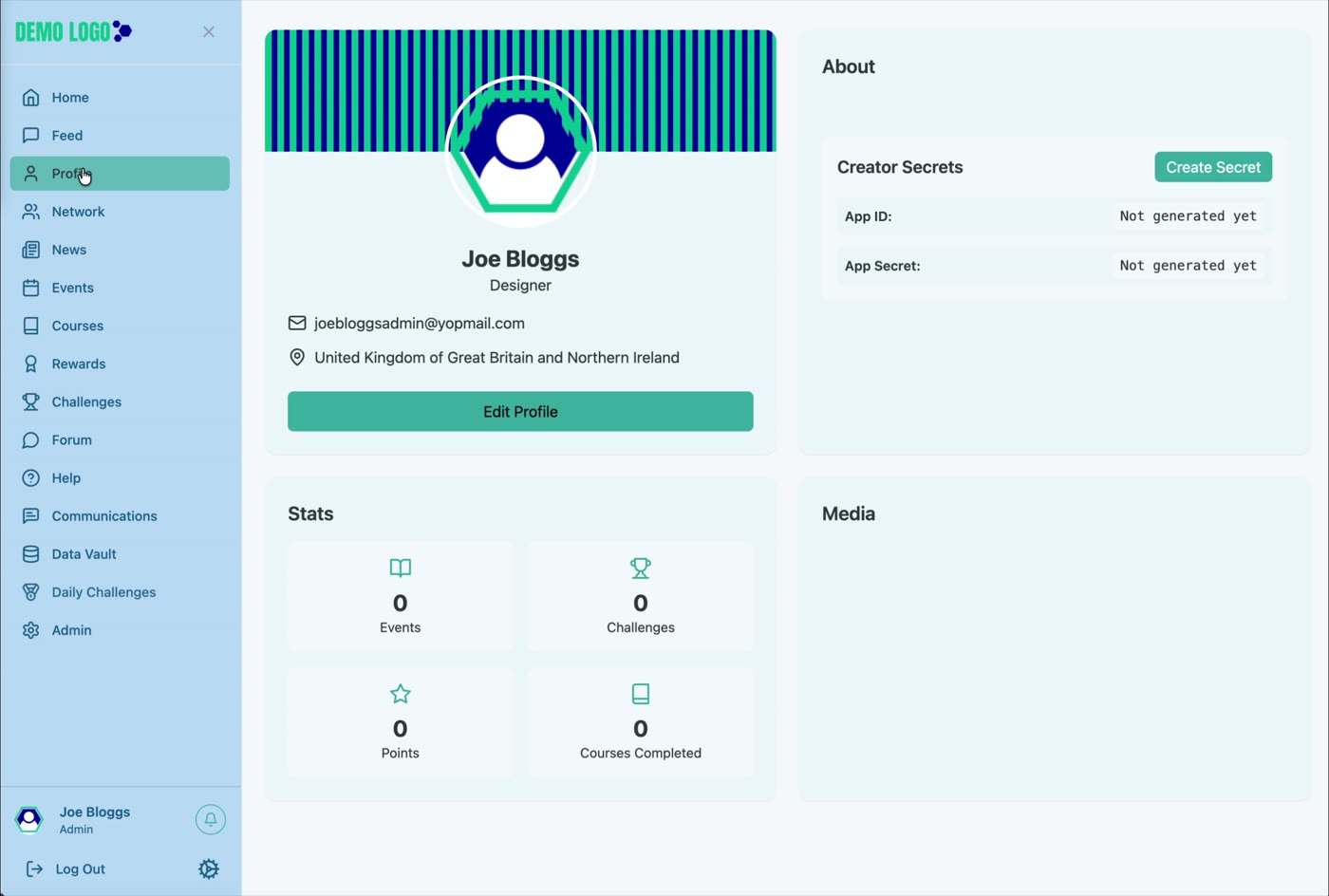The image size is (1329, 896).
Task: Click the envelope icon beside the email
Action: [297, 323]
